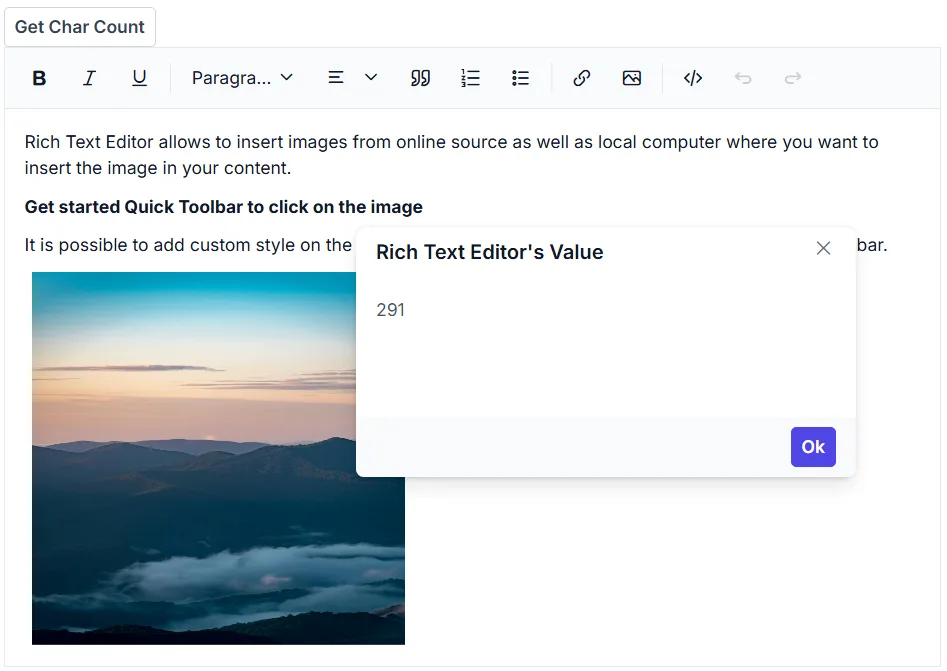Create a numbered list
947x671 pixels.
tap(470, 78)
